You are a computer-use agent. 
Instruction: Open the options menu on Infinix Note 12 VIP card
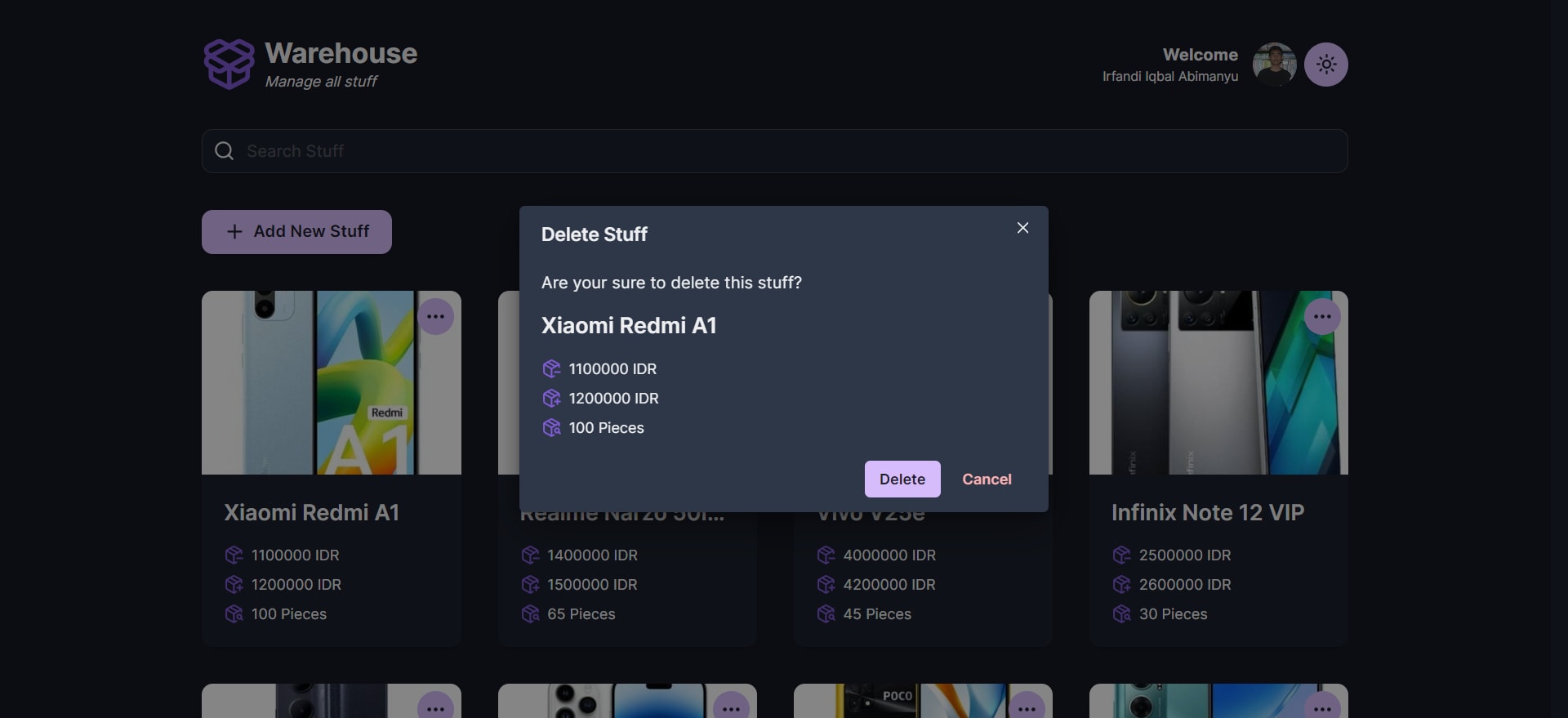1322,316
